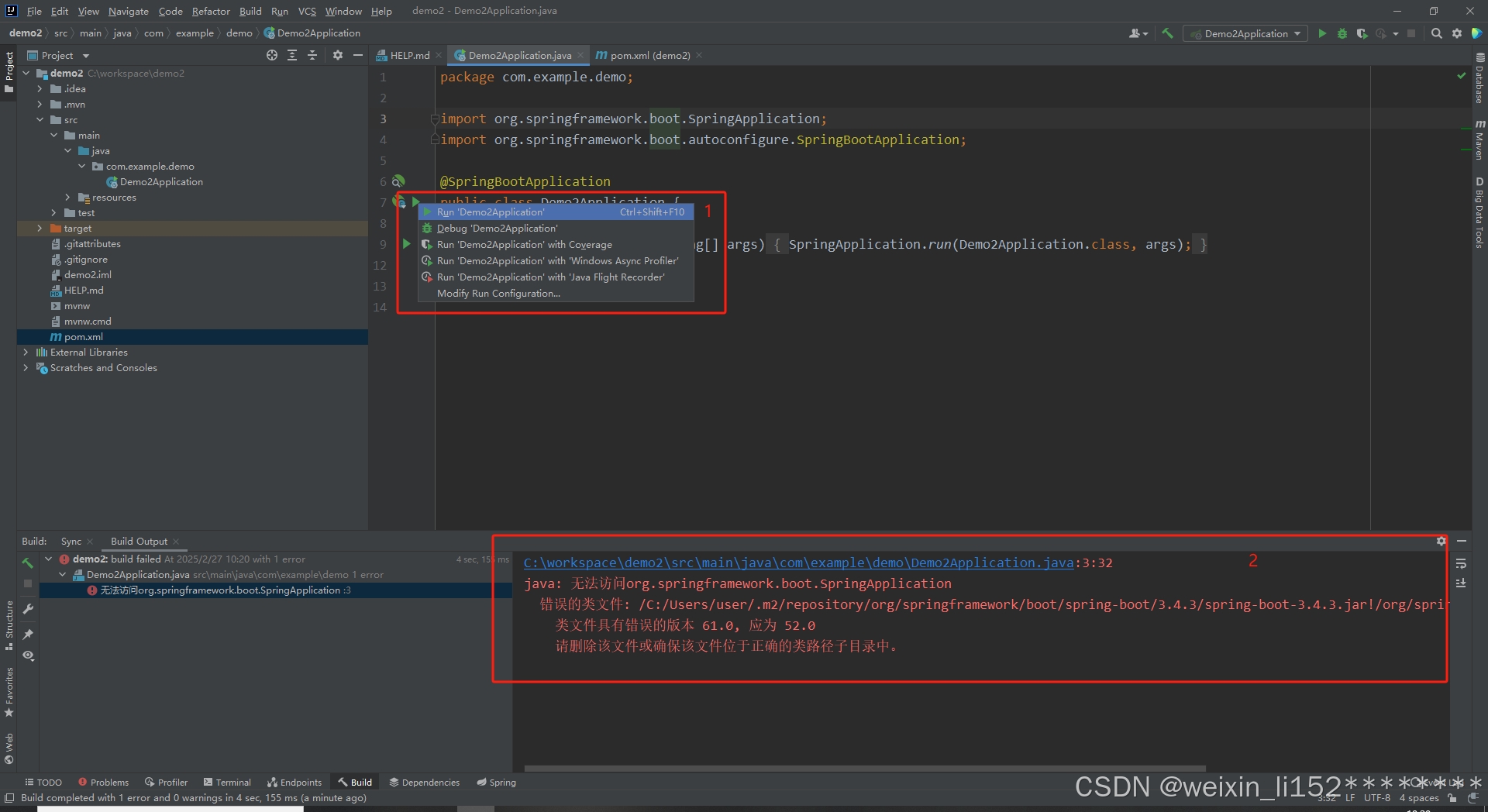Screen dimensions: 1488x812
Task: Open Settings via the gear icon
Action: [1457, 33]
